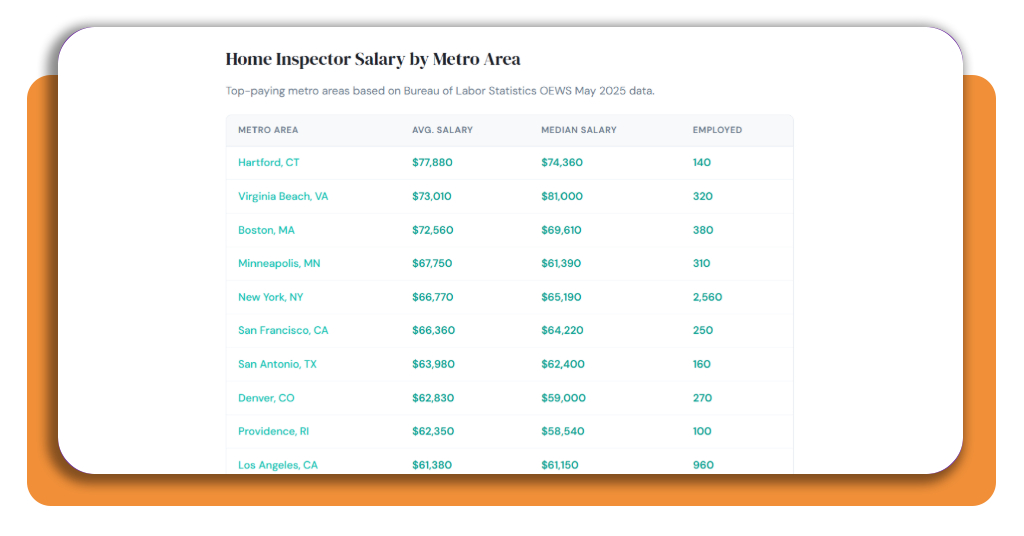Screen dimensions: 1024x536
Task: Select the $59,000 median salary cell
Action: 563,398
